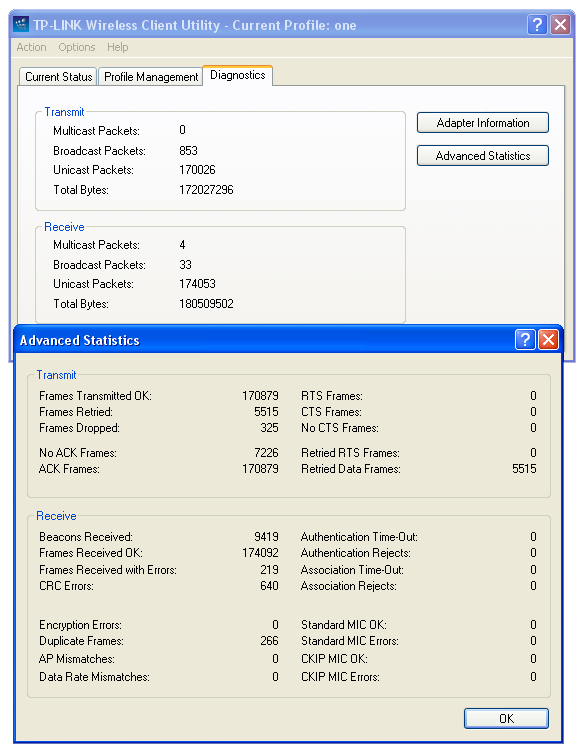
Task: Open the Action menu
Action: click(x=31, y=47)
